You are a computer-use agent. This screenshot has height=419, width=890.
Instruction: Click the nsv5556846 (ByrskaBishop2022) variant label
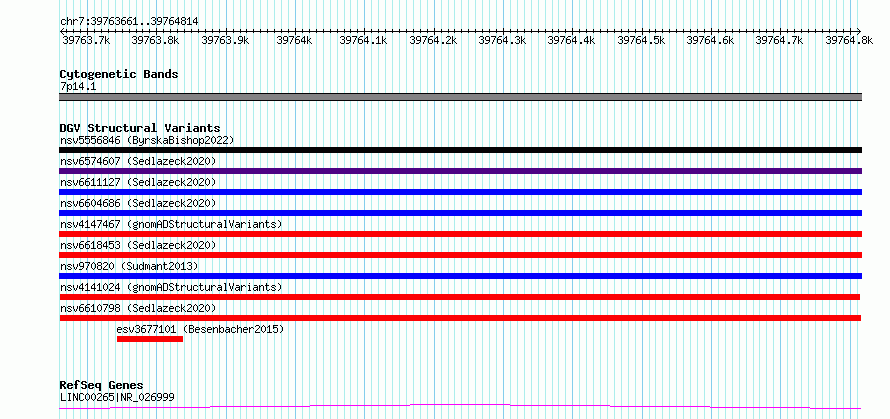click(x=147, y=140)
